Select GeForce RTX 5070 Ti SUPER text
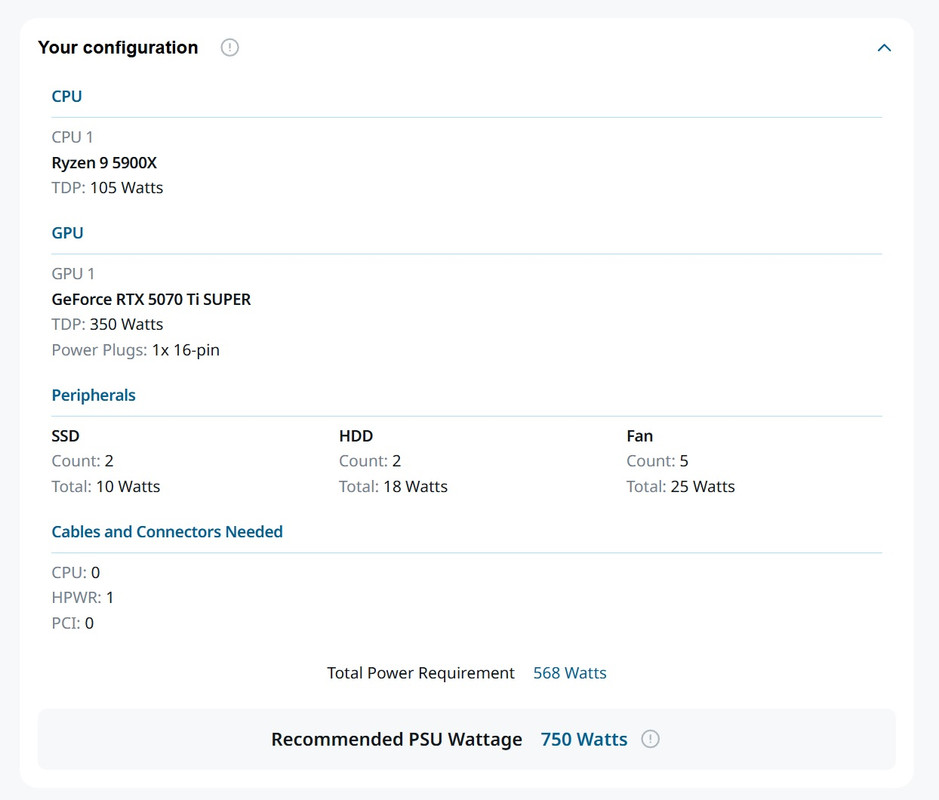 pos(151,299)
